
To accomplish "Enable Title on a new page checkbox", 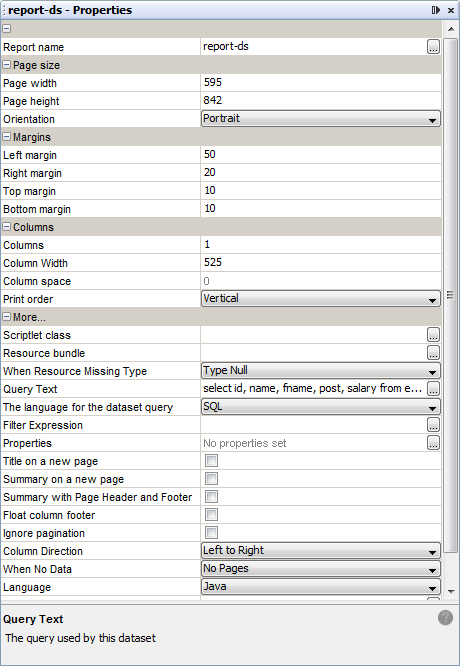I will pos(212,461).
